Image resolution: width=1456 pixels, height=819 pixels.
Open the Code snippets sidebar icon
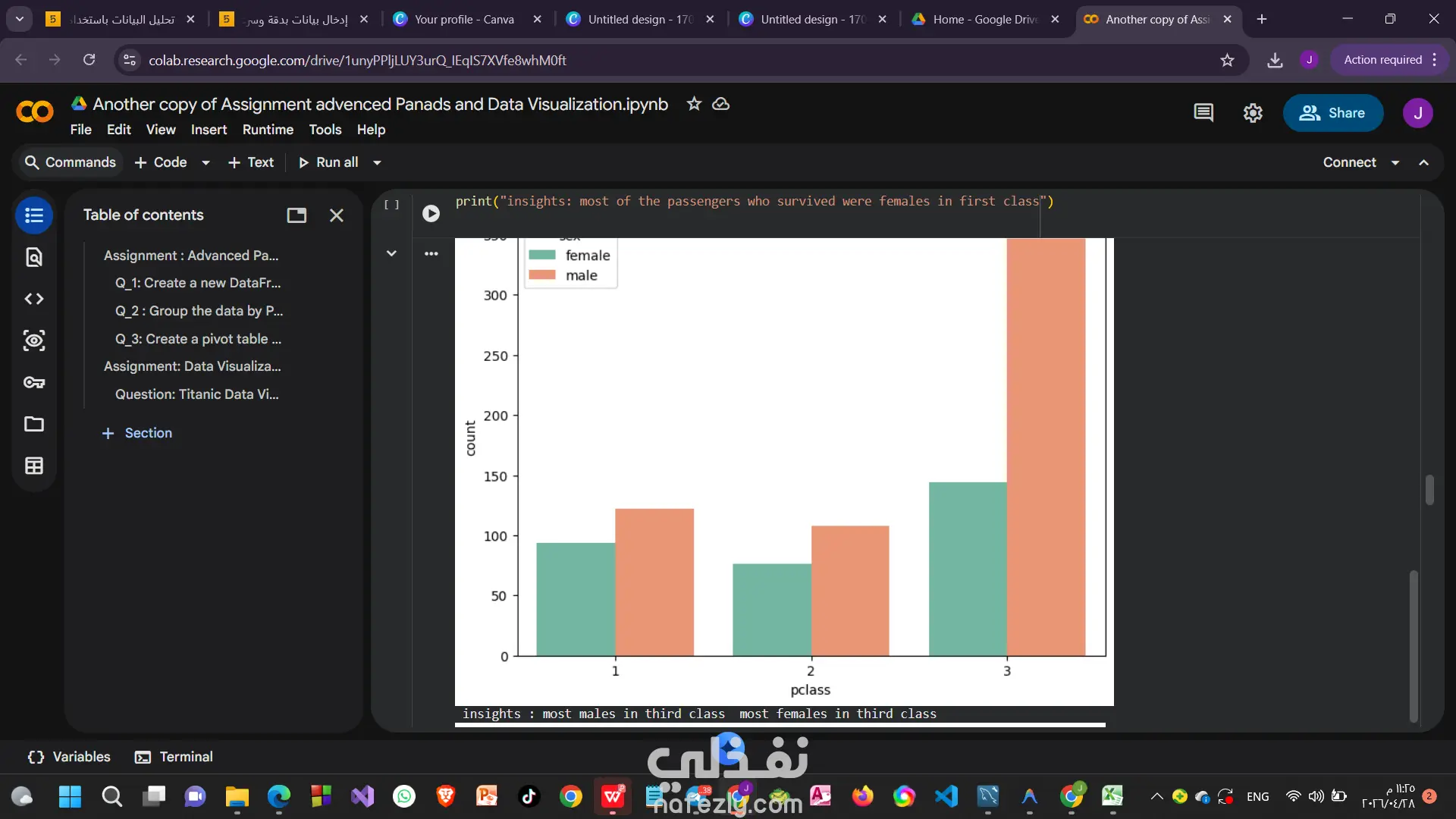(x=34, y=299)
